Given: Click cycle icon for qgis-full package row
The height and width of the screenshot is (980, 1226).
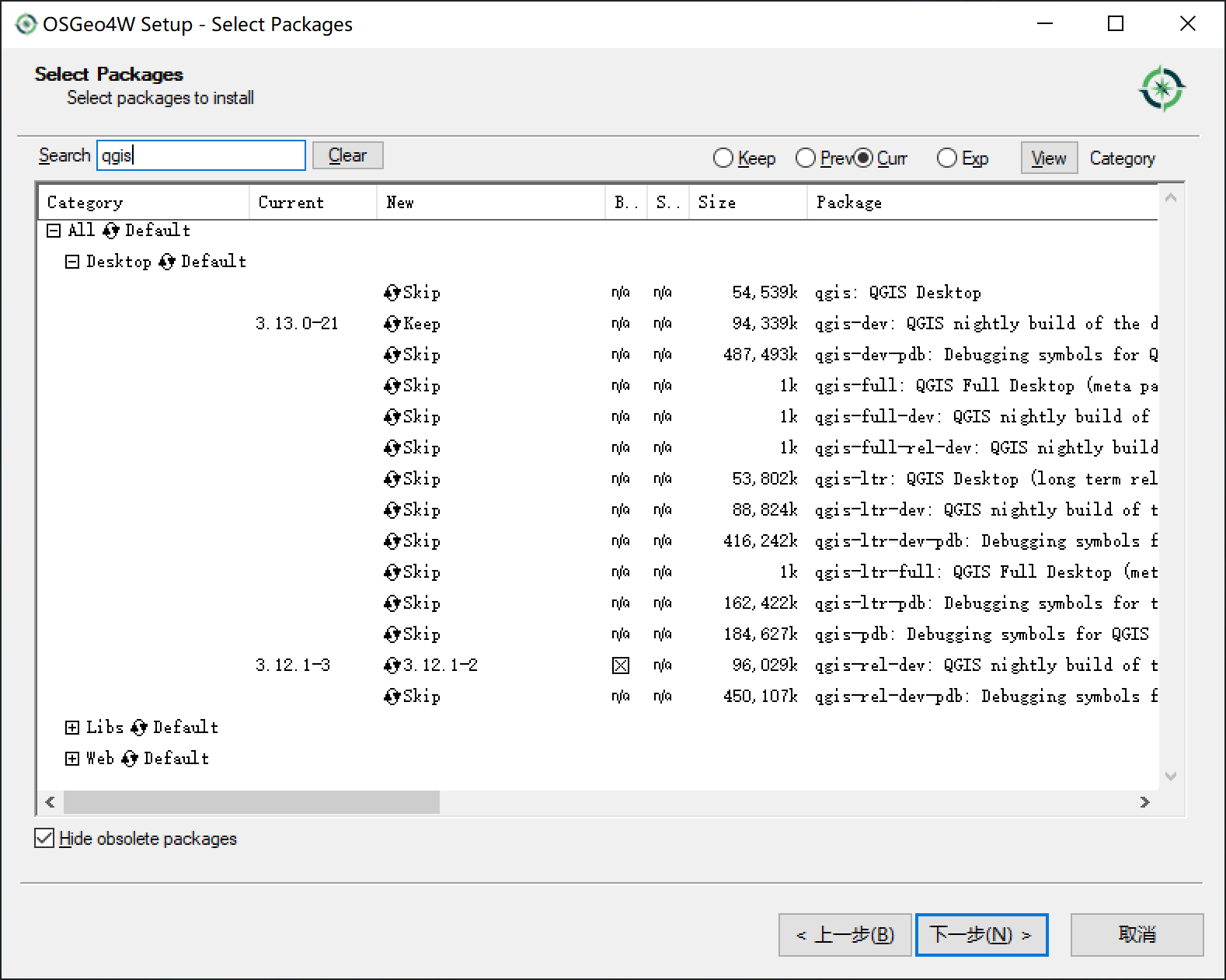Looking at the screenshot, I should [x=392, y=386].
